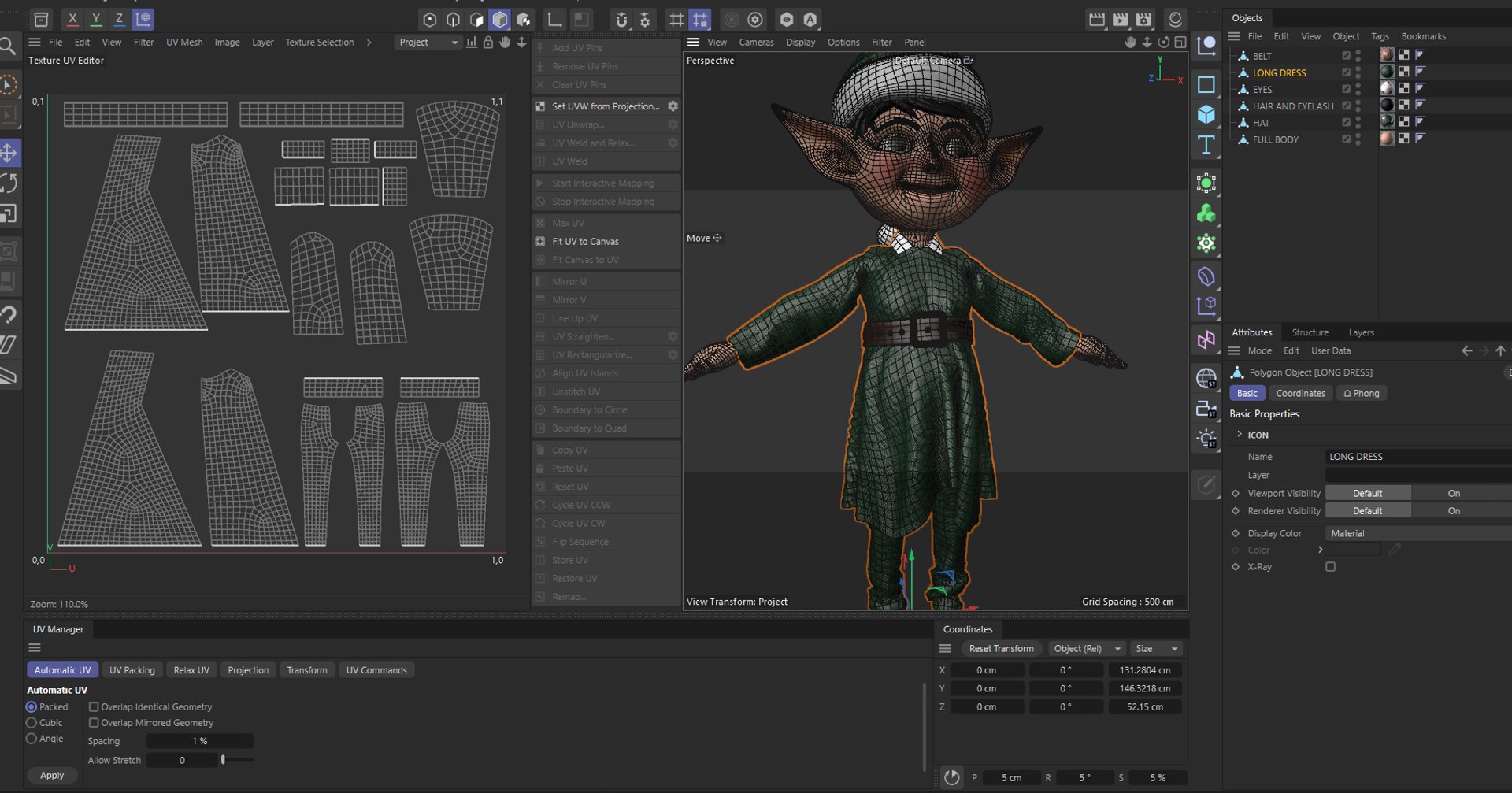Select the Scale tool in left toolbar
Viewport: 1512px width, 793px height.
tap(9, 214)
